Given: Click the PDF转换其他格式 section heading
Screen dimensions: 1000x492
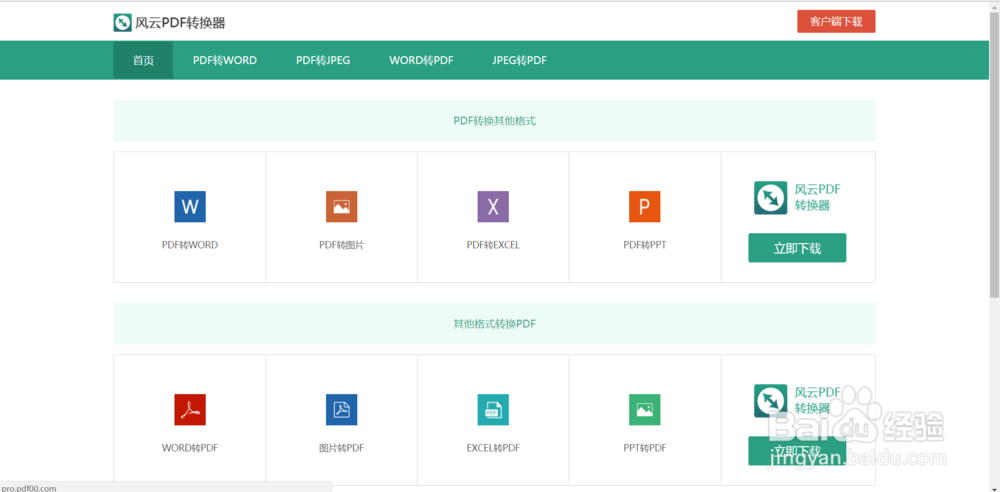Looking at the screenshot, I should tap(494, 121).
